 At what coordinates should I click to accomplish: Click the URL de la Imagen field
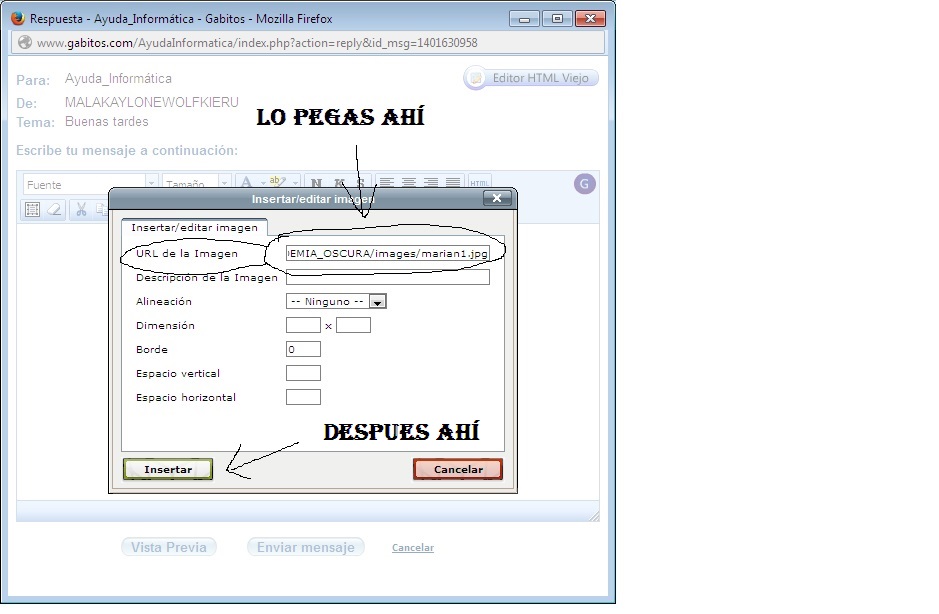click(387, 254)
